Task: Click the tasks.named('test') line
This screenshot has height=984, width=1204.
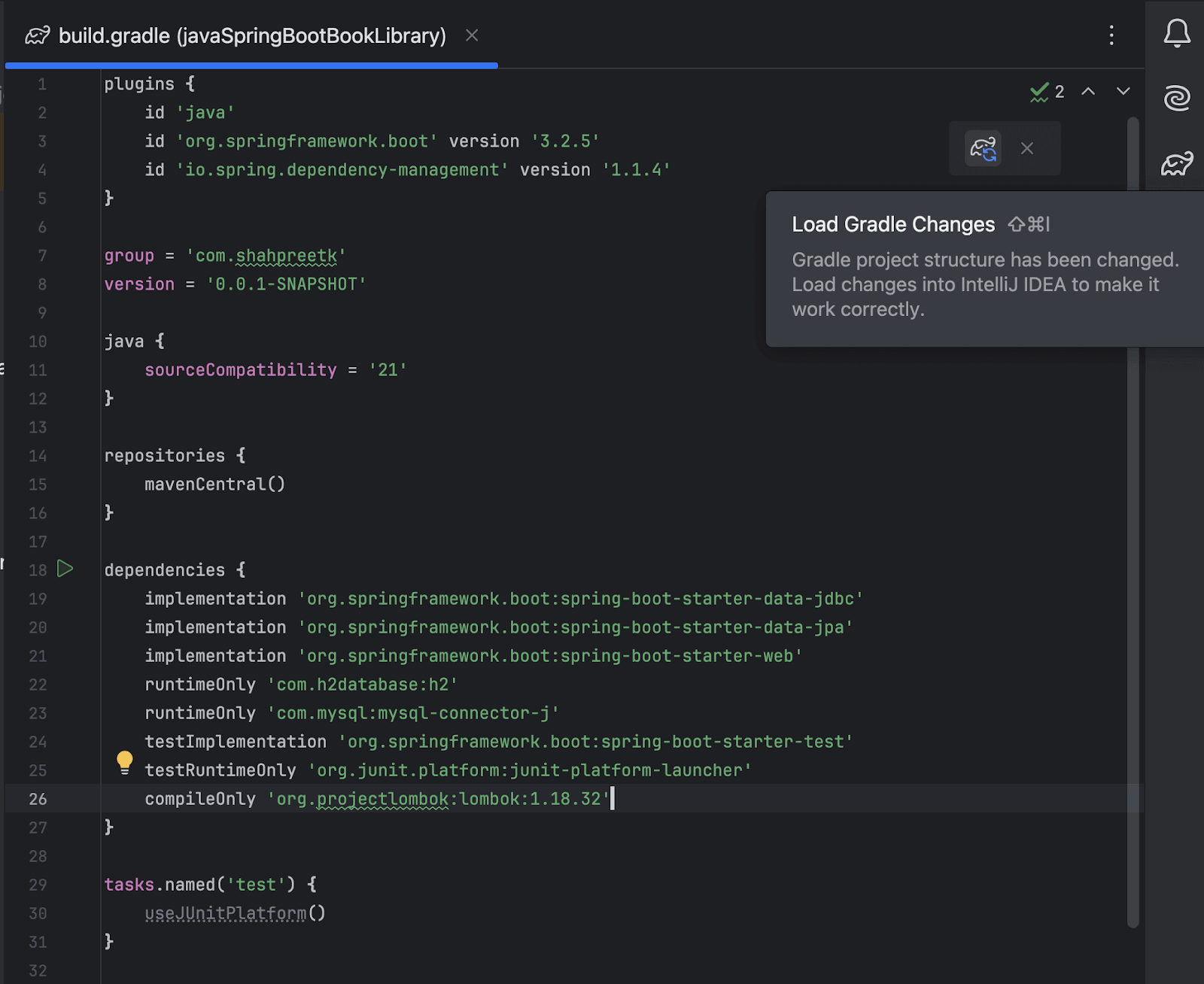Action: [x=211, y=885]
